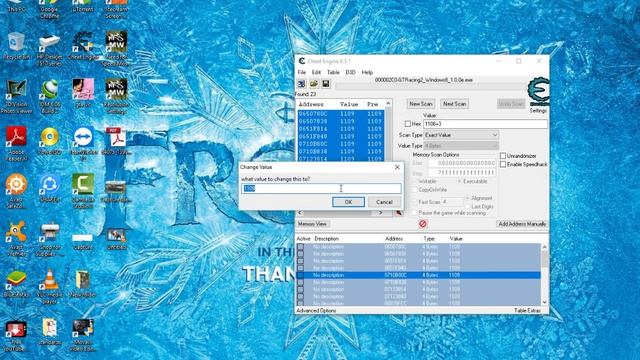Screen dimensions: 640x360
Task: Click right arrow of results horizontal scrollbar
Action: 380,213
